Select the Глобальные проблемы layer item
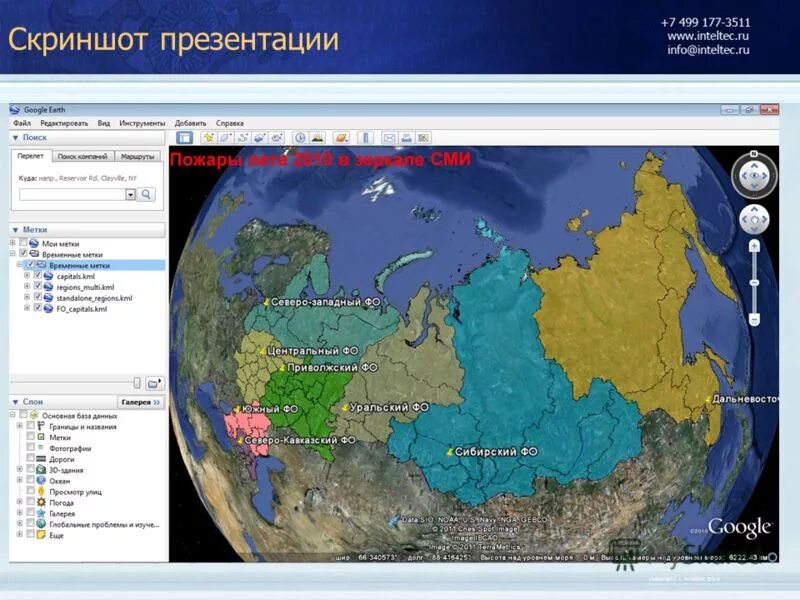This screenshot has width=800, height=600. (104, 524)
